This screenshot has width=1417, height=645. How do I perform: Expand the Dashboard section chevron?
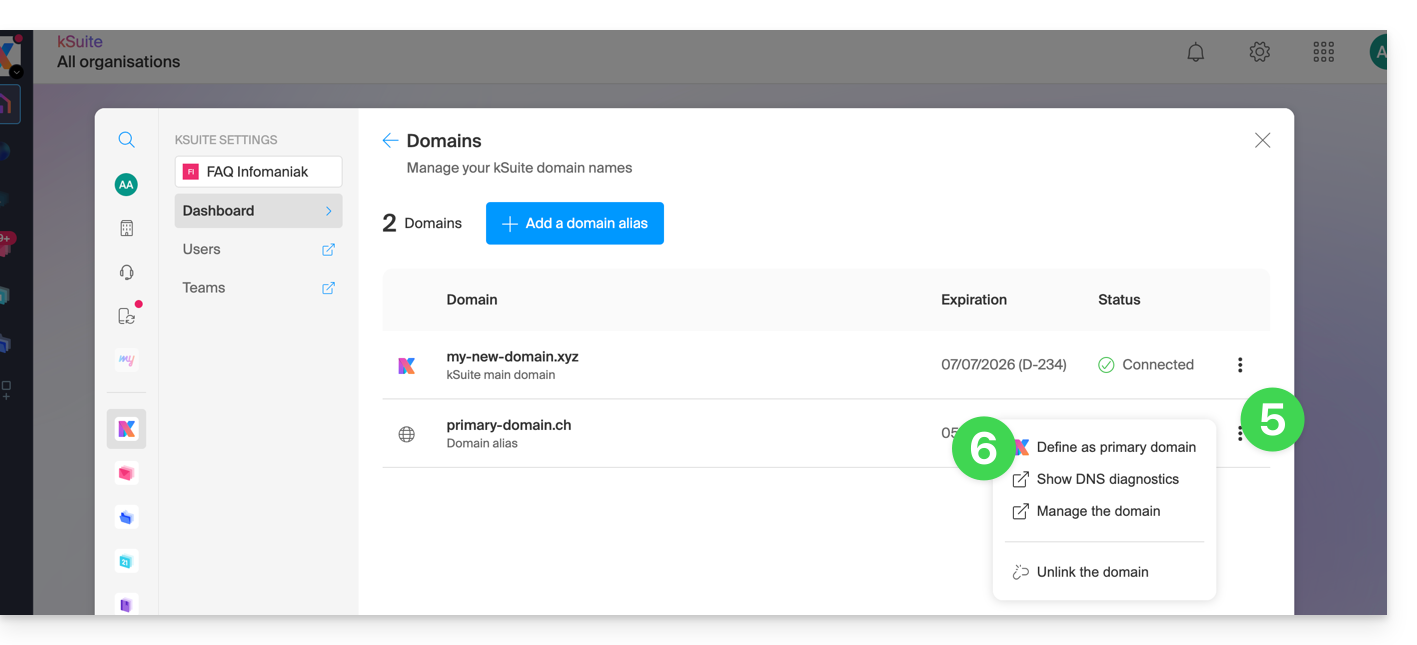tap(328, 211)
